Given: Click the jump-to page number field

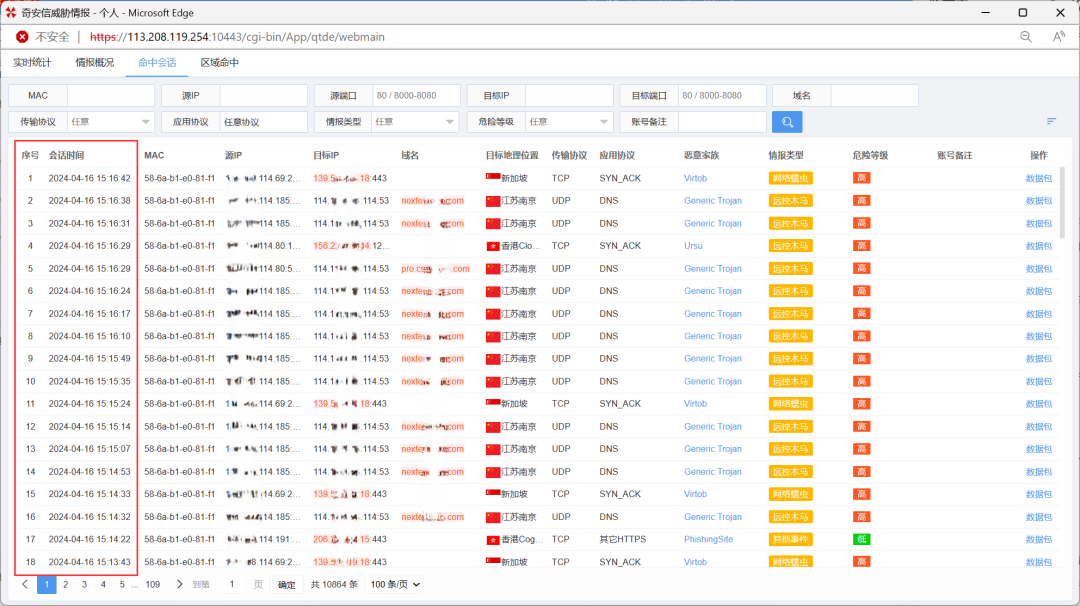Looking at the screenshot, I should 232,584.
